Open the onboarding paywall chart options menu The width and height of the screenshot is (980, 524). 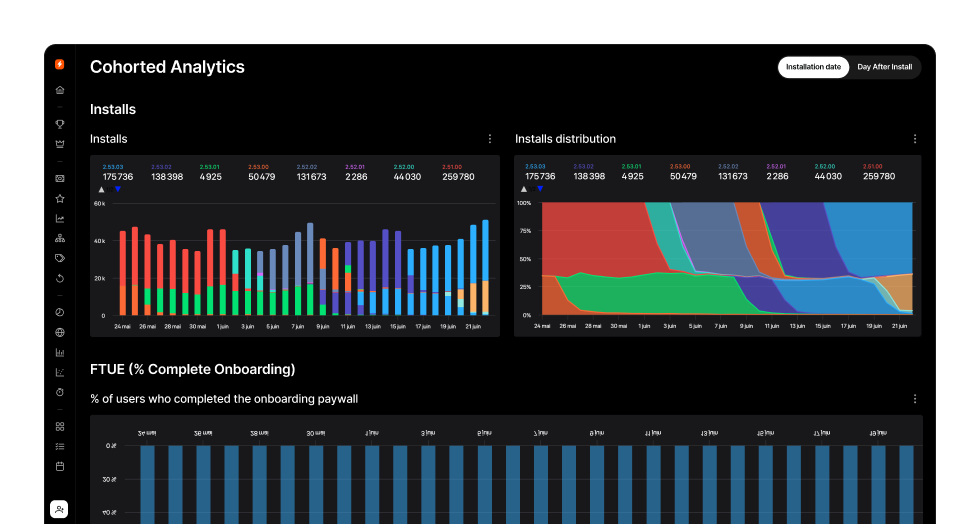[914, 399]
